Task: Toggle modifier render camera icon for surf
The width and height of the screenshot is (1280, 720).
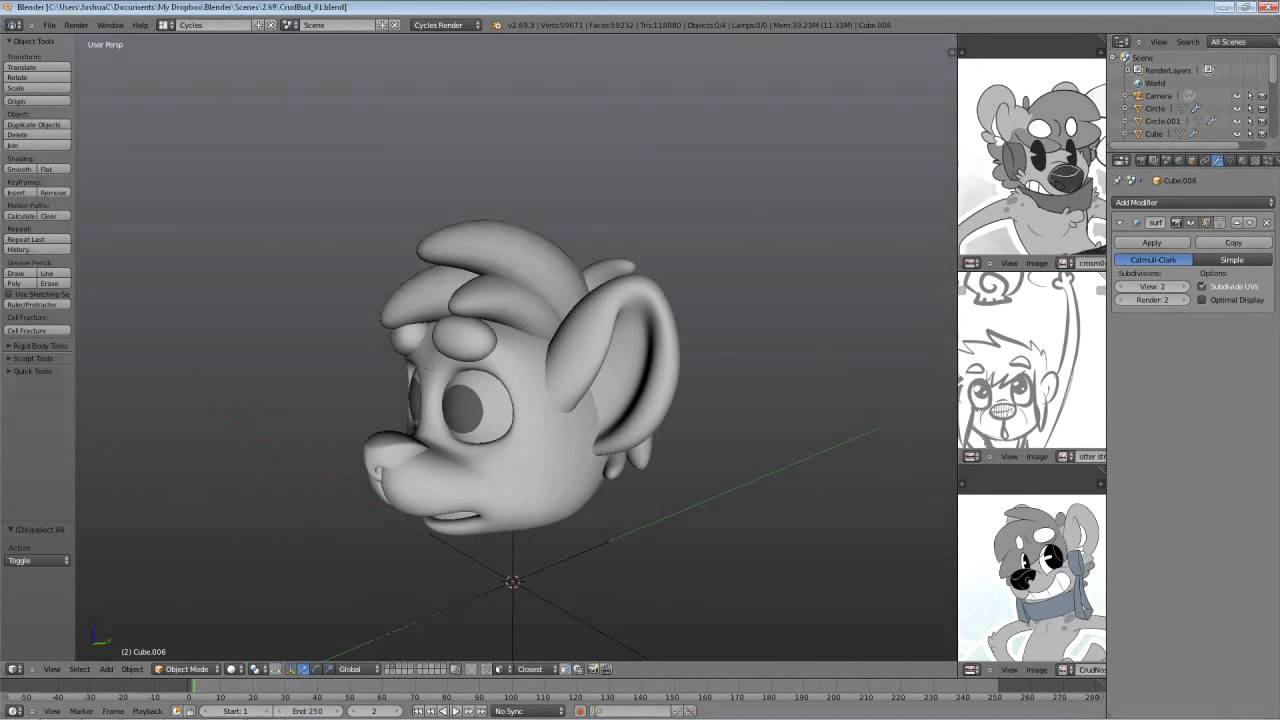Action: 1176,222
